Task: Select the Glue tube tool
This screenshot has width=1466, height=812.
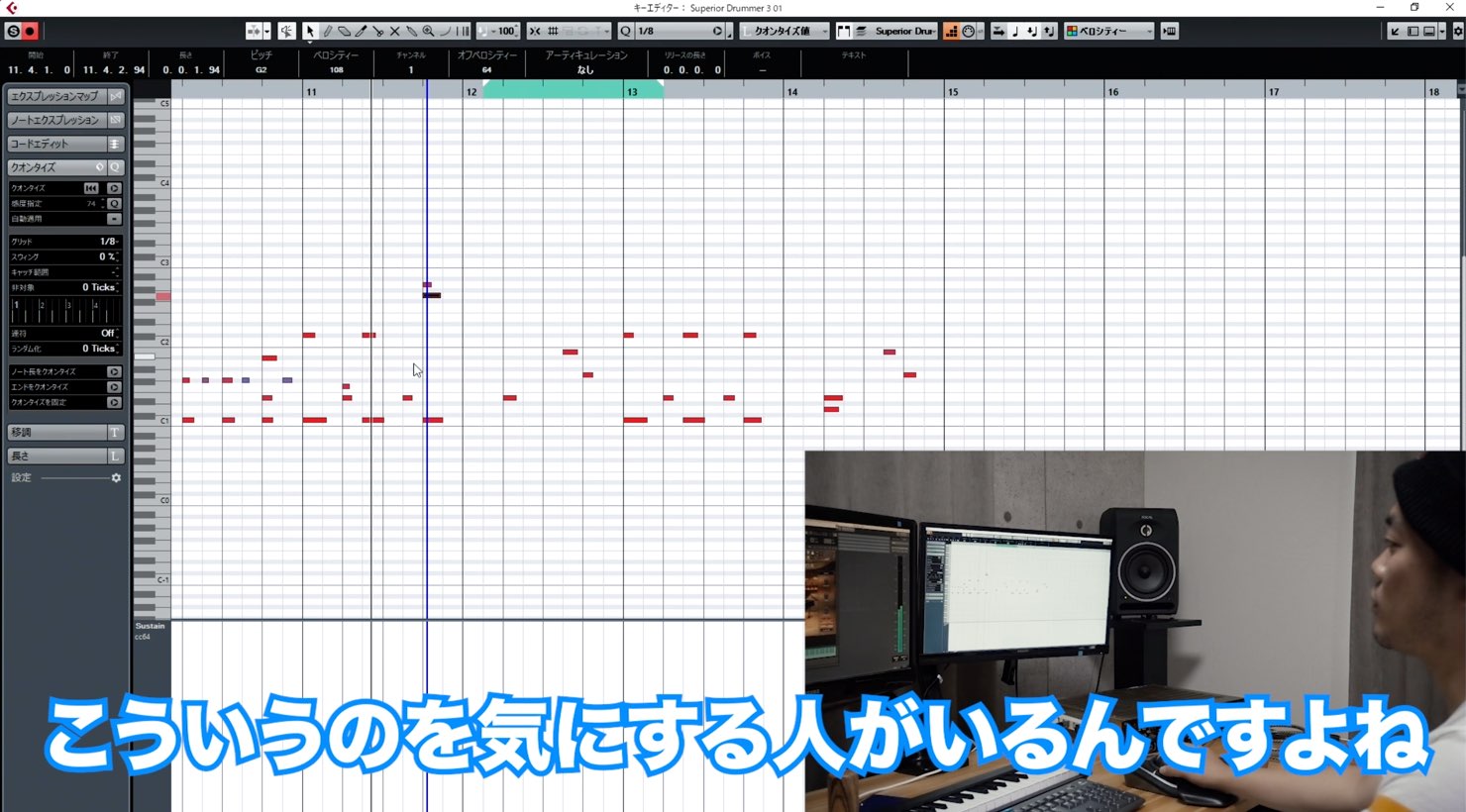Action: 411,32
